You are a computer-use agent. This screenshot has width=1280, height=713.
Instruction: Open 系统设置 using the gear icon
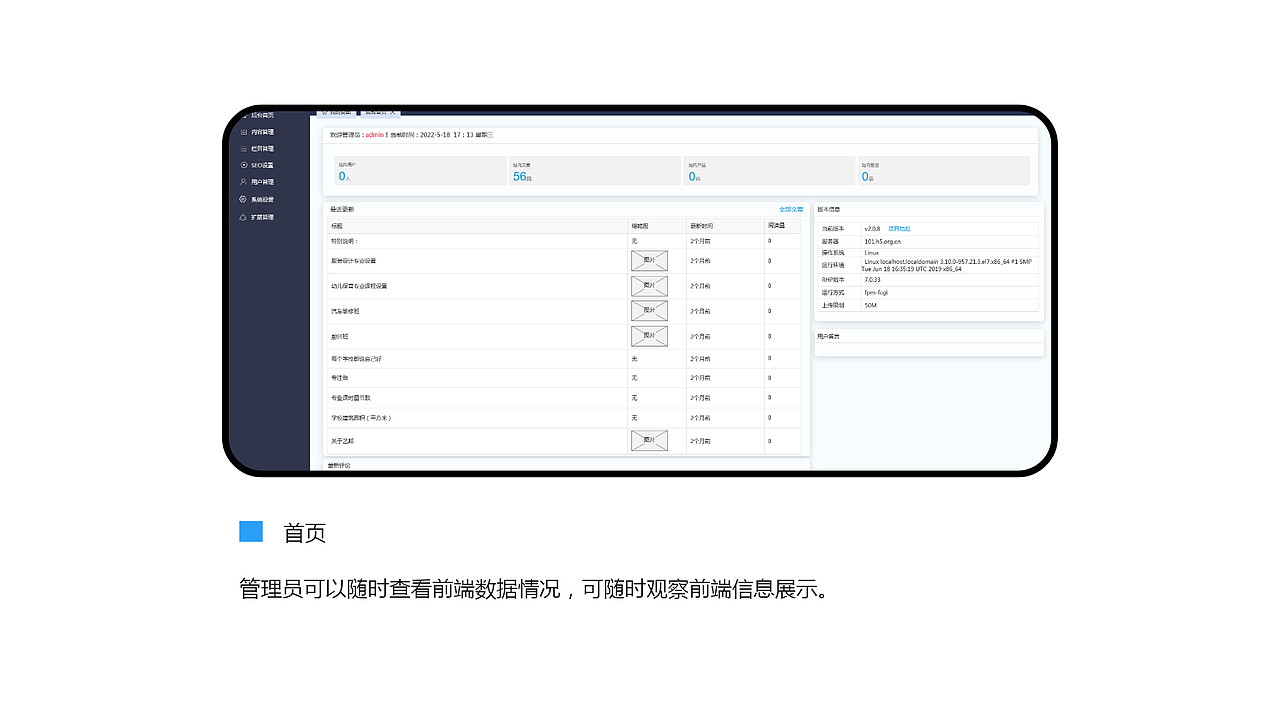click(245, 199)
